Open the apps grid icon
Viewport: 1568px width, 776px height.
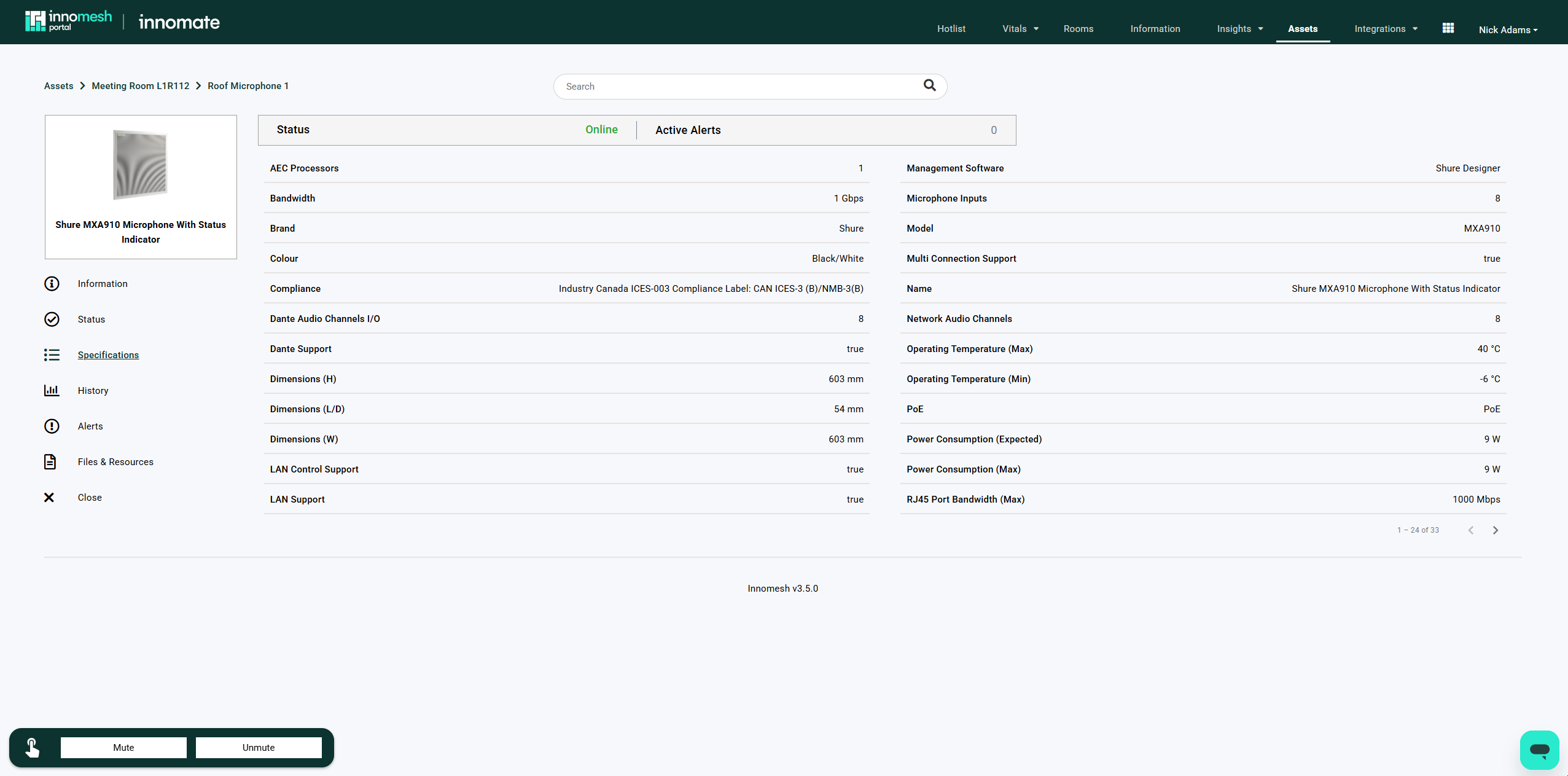click(x=1448, y=28)
